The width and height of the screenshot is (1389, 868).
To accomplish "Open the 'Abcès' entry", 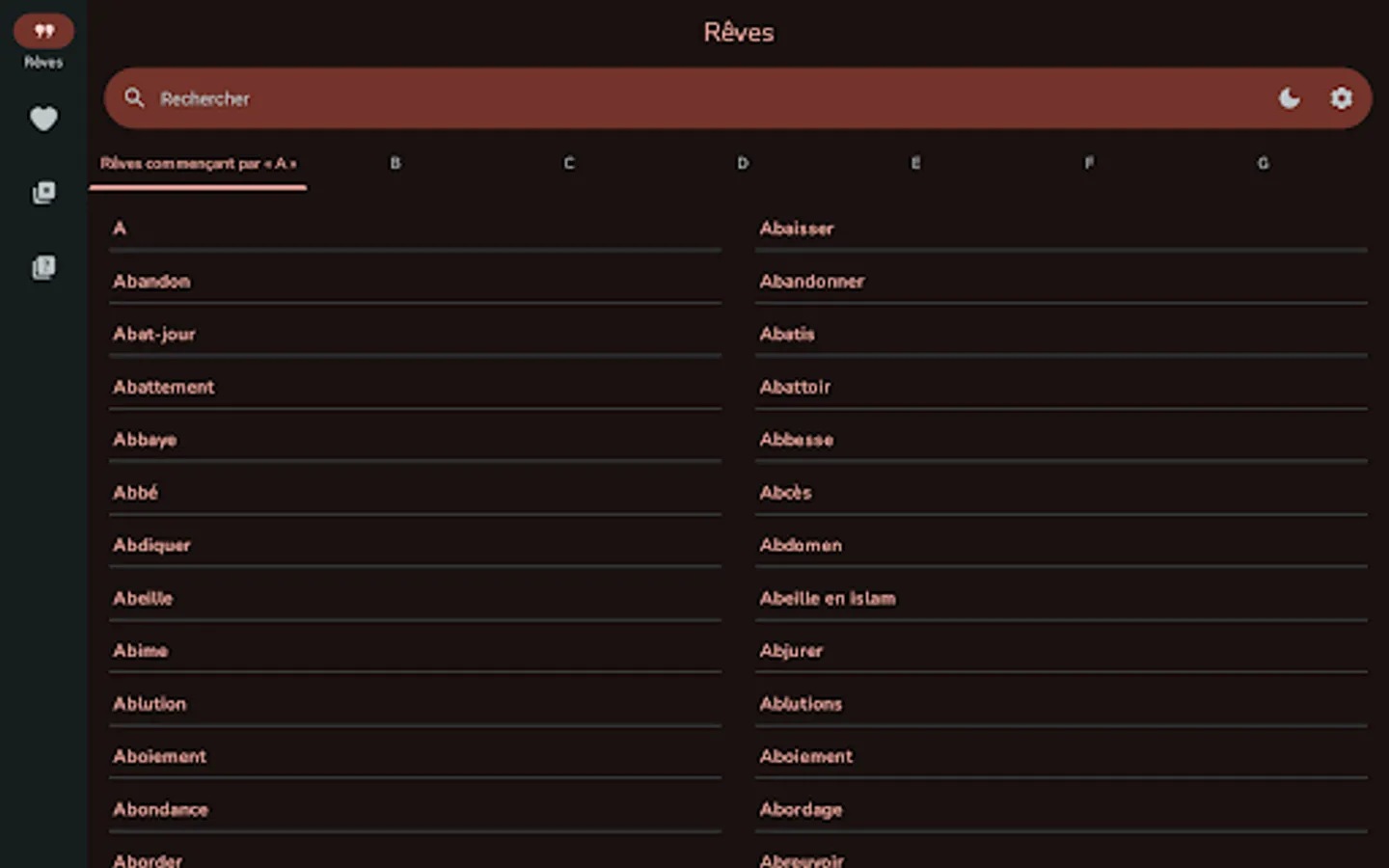I will (1061, 493).
